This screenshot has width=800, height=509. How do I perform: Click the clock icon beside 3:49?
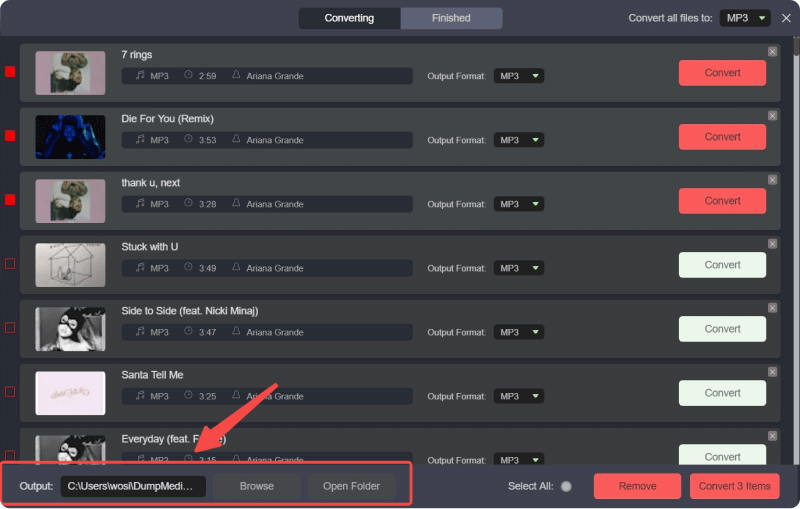tap(188, 267)
